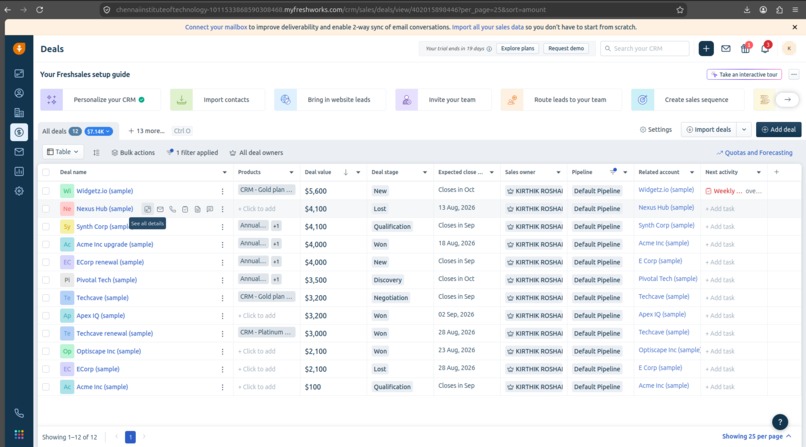Screen dimensions: 806x447
Task: Open the Products column dropdown arrow
Action: click(x=291, y=172)
